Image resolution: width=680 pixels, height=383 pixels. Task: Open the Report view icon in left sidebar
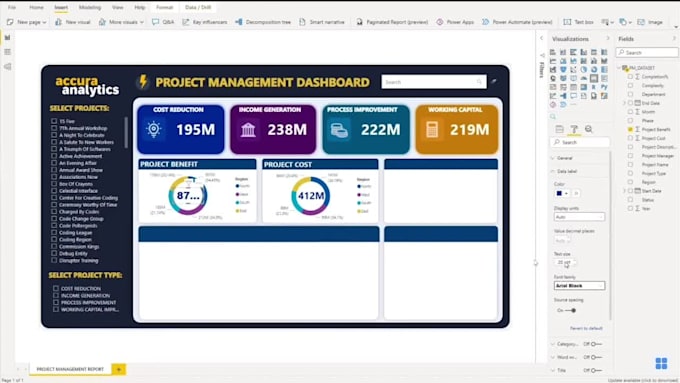pos(7,38)
